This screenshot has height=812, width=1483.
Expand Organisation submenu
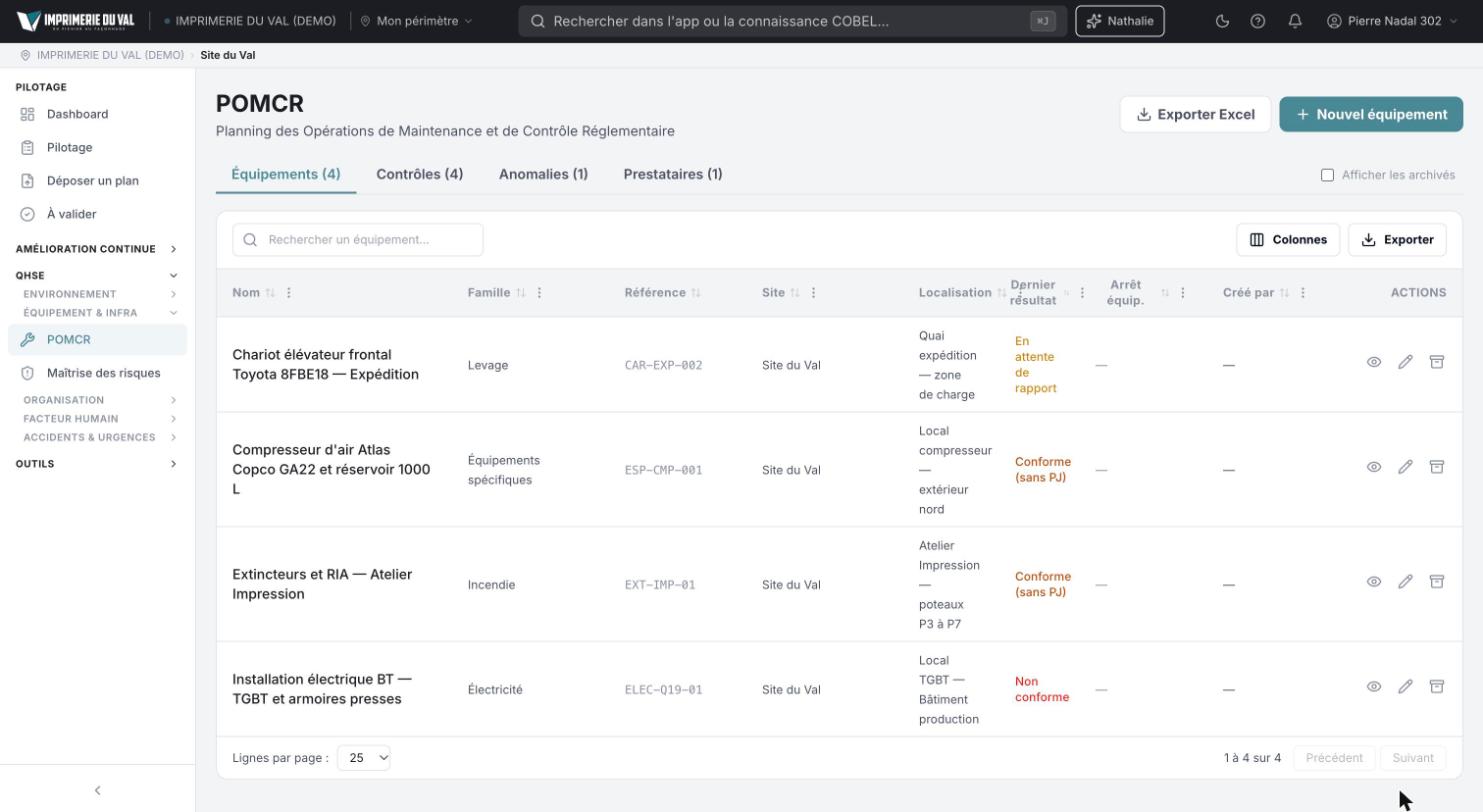pyautogui.click(x=99, y=400)
